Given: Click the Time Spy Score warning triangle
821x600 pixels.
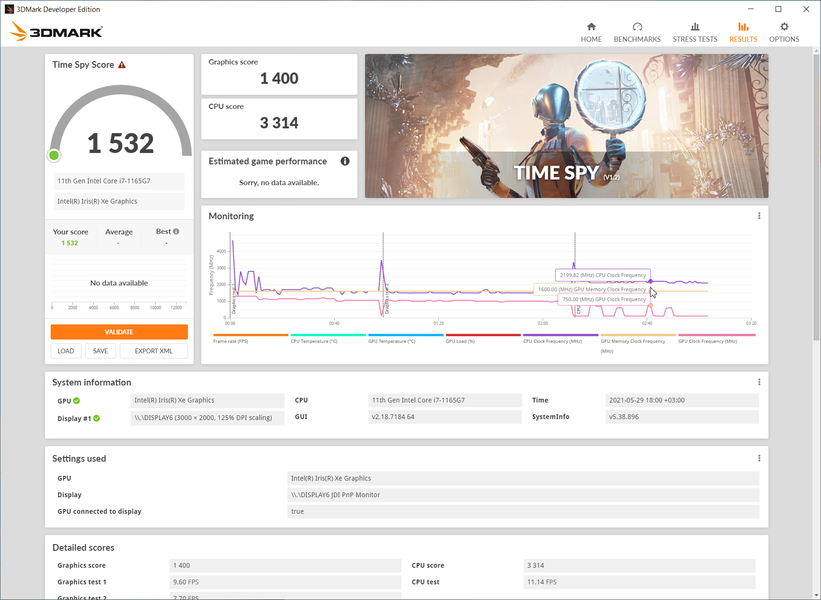Looking at the screenshot, I should [122, 65].
